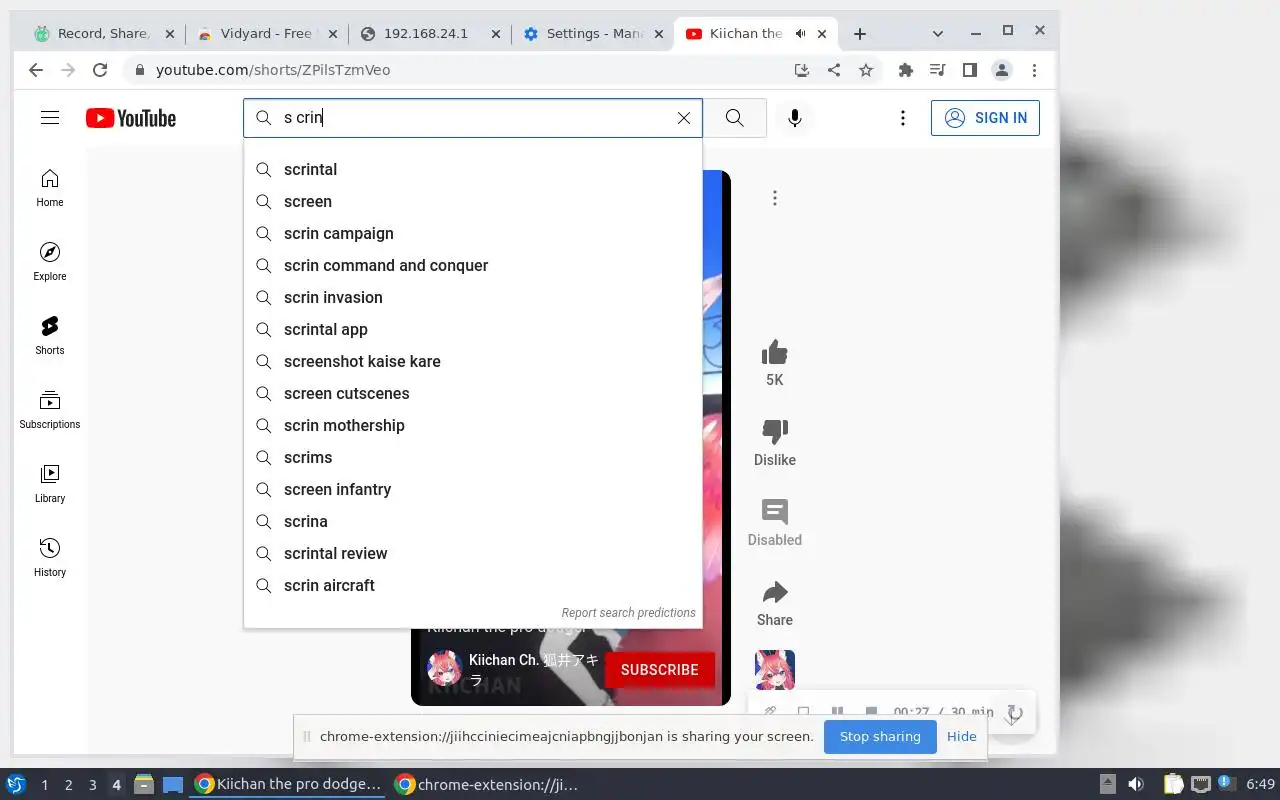Click share this page icon in address bar
The height and width of the screenshot is (800, 1280).
point(834,70)
